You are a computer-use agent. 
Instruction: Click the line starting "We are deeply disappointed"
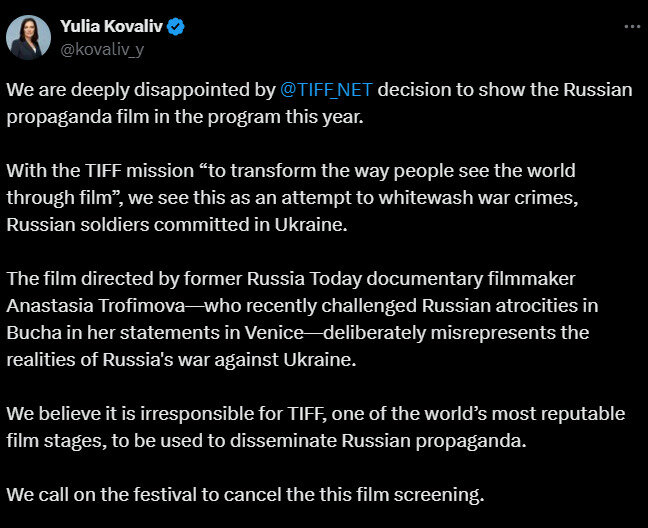319,90
